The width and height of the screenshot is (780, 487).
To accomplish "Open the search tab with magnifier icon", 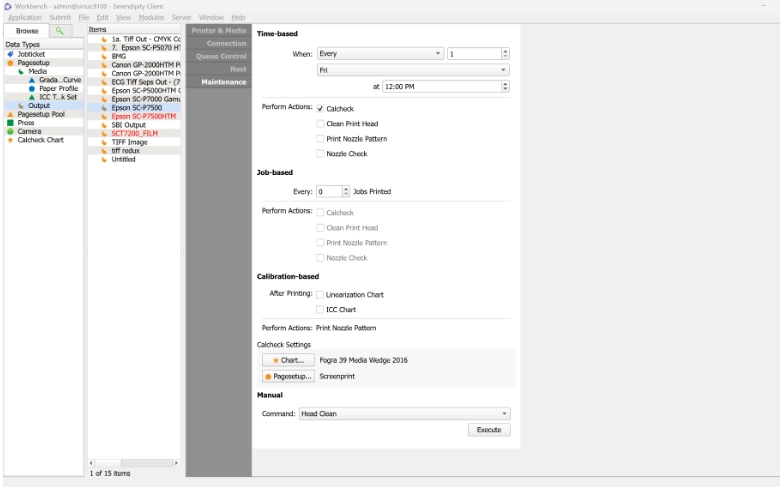I will (x=59, y=31).
